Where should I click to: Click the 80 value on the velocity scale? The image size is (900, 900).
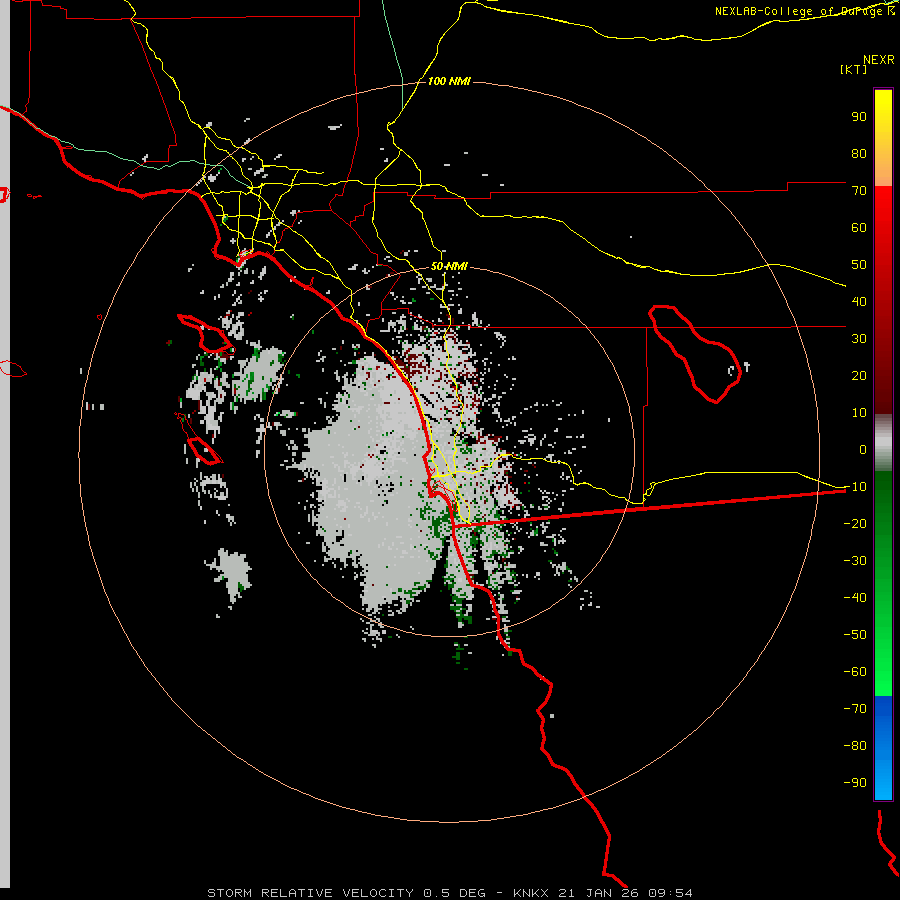(x=859, y=154)
